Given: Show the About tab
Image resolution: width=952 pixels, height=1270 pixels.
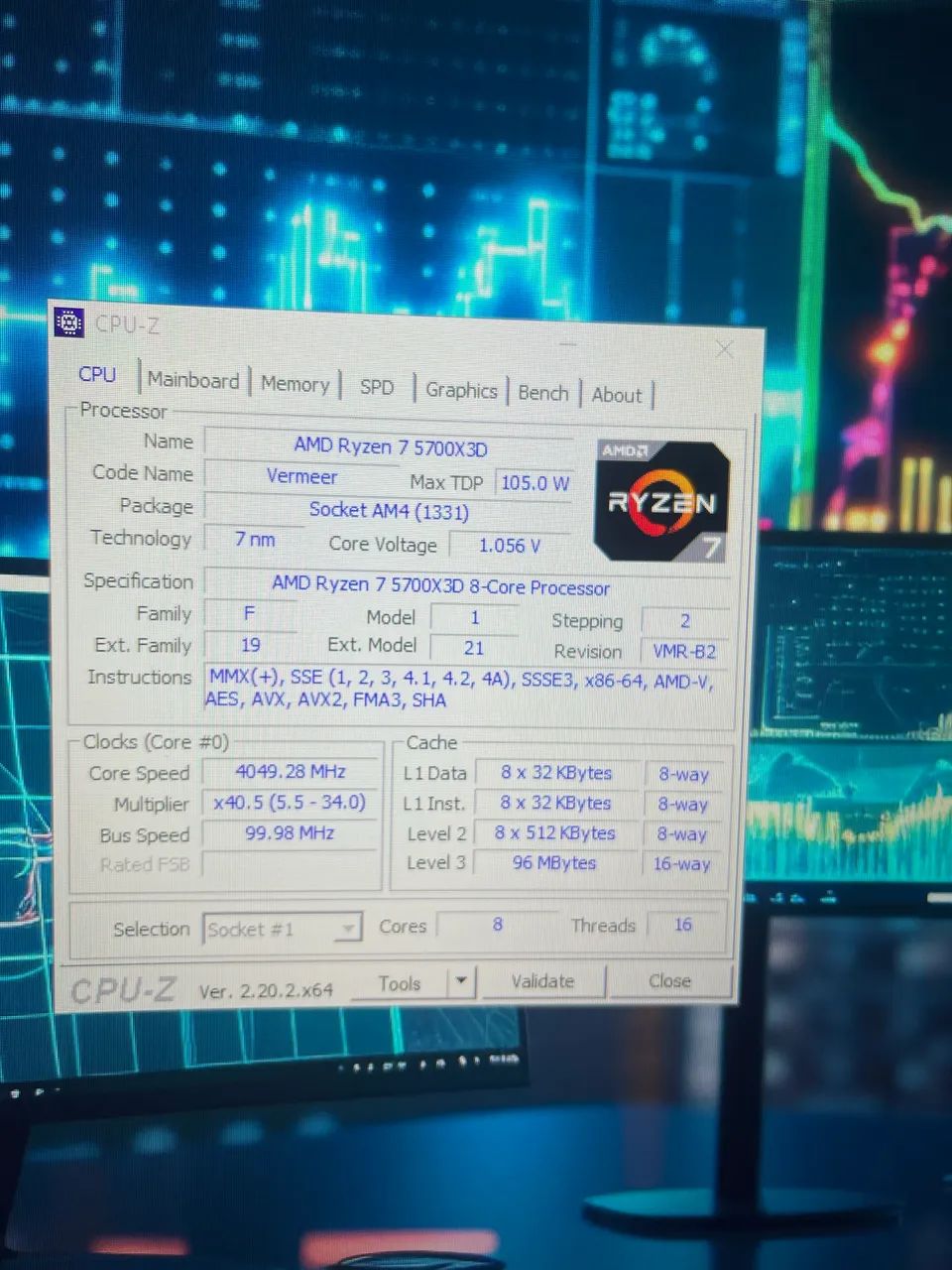Looking at the screenshot, I should 617,395.
